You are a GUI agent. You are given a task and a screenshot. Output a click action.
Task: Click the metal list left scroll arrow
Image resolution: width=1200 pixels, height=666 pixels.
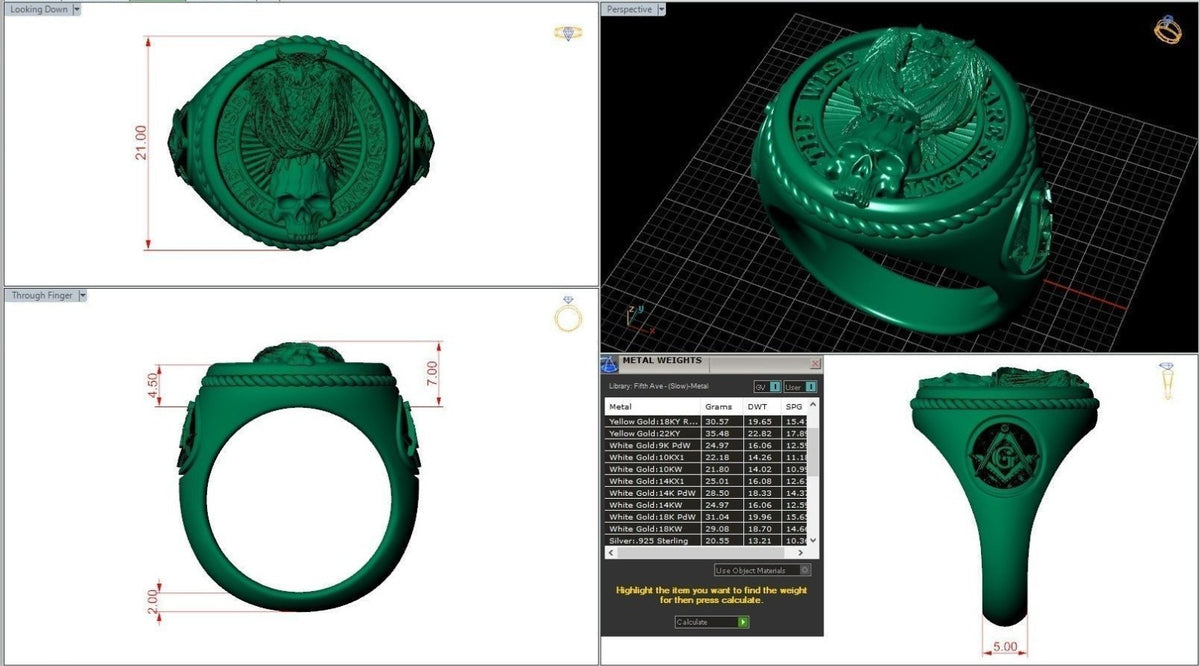click(x=610, y=552)
